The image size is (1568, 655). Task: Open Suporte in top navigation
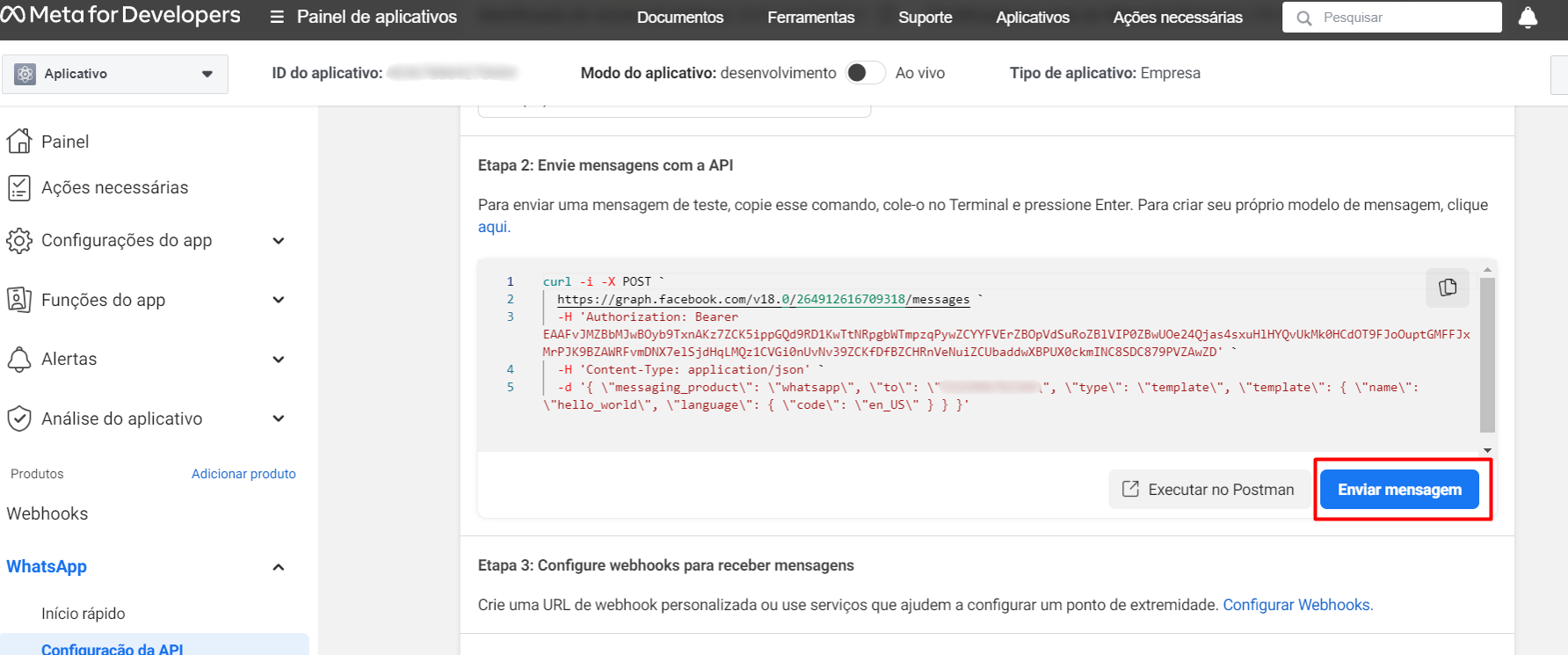coord(926,18)
